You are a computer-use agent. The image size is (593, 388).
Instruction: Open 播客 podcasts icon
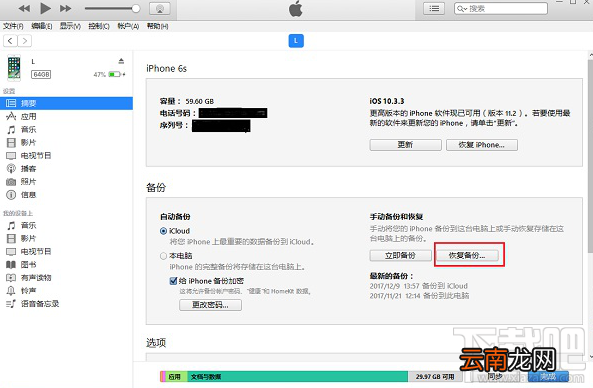11,169
